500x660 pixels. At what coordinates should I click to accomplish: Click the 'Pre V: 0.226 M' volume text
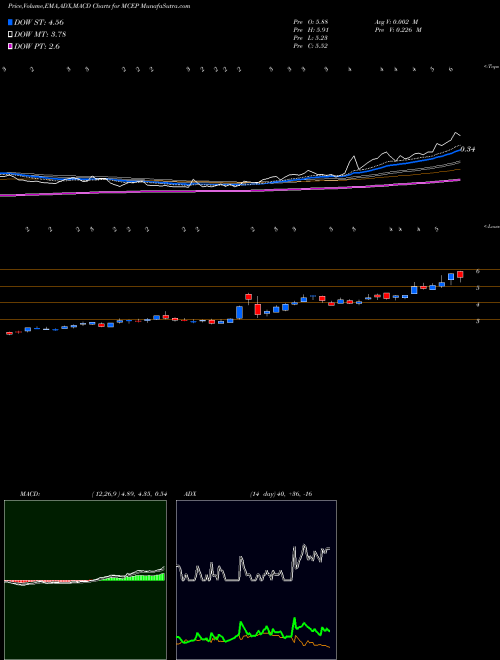(x=398, y=30)
